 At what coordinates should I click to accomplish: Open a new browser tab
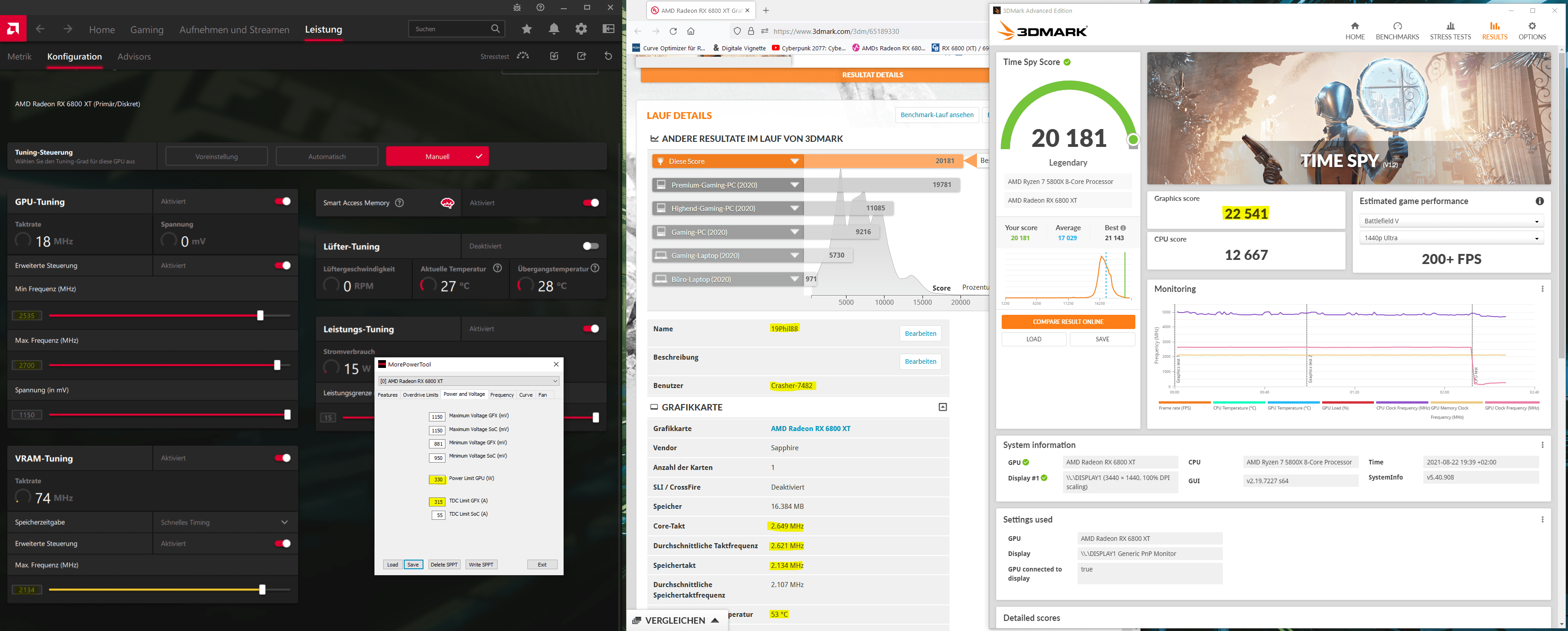(766, 11)
